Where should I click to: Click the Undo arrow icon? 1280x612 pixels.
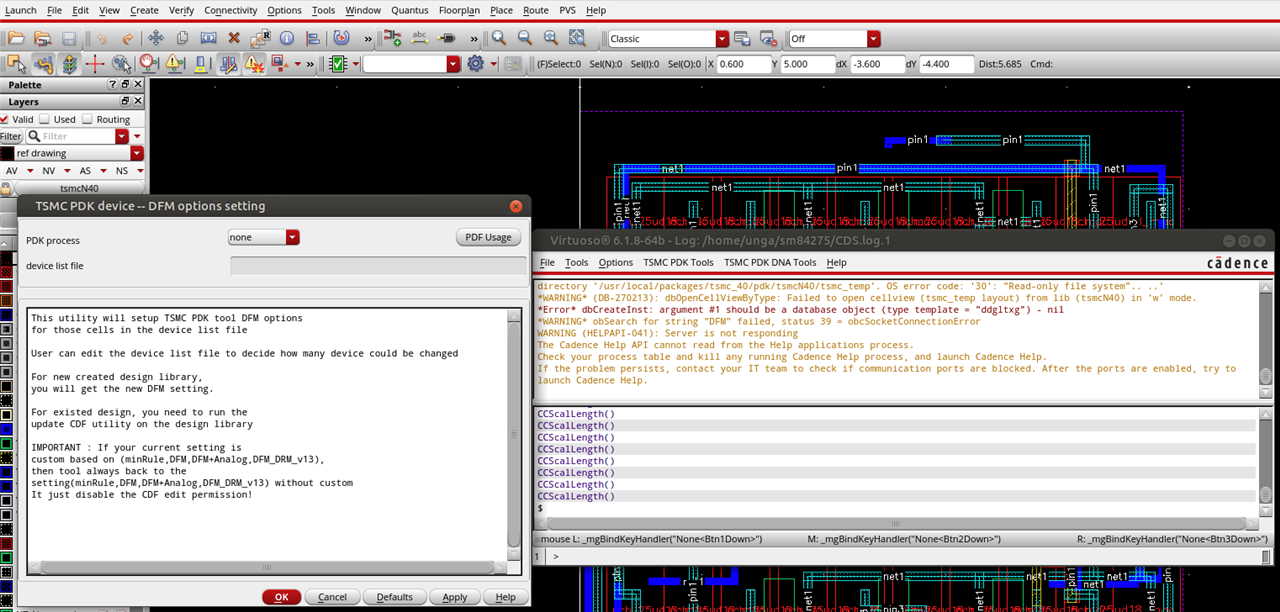pos(101,38)
